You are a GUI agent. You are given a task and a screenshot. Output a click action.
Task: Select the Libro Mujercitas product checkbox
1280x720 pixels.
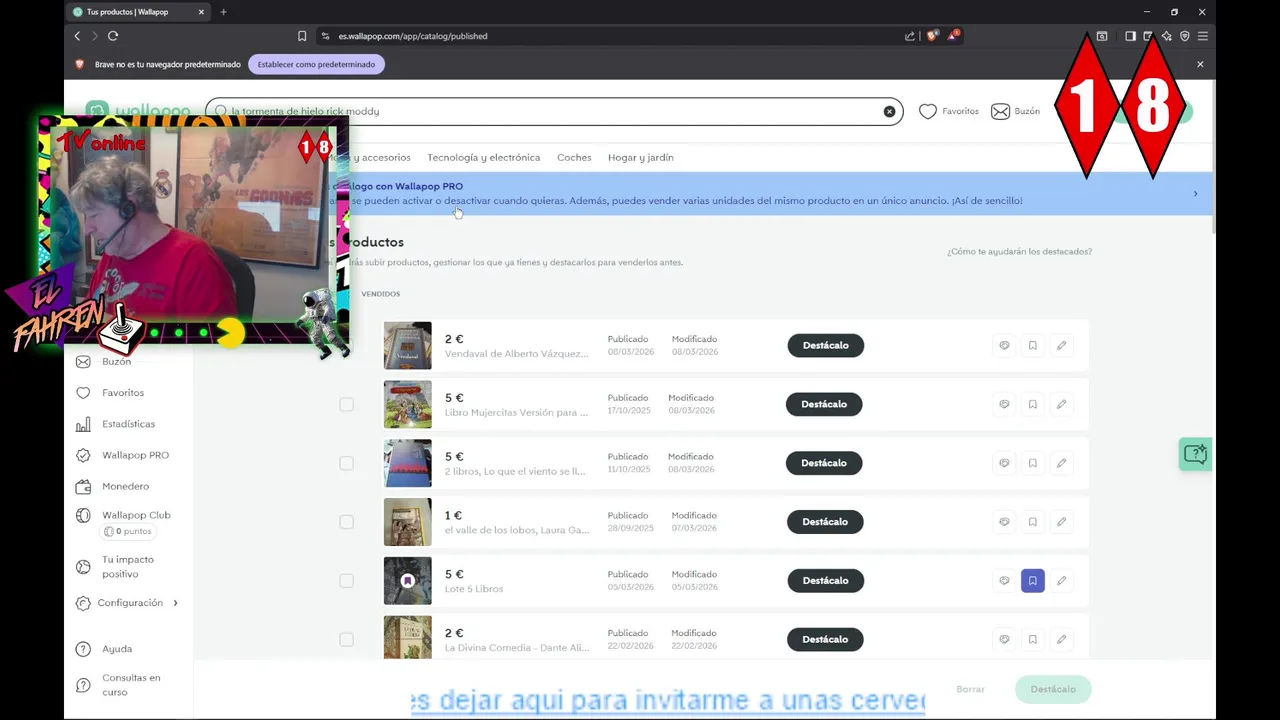(x=346, y=404)
